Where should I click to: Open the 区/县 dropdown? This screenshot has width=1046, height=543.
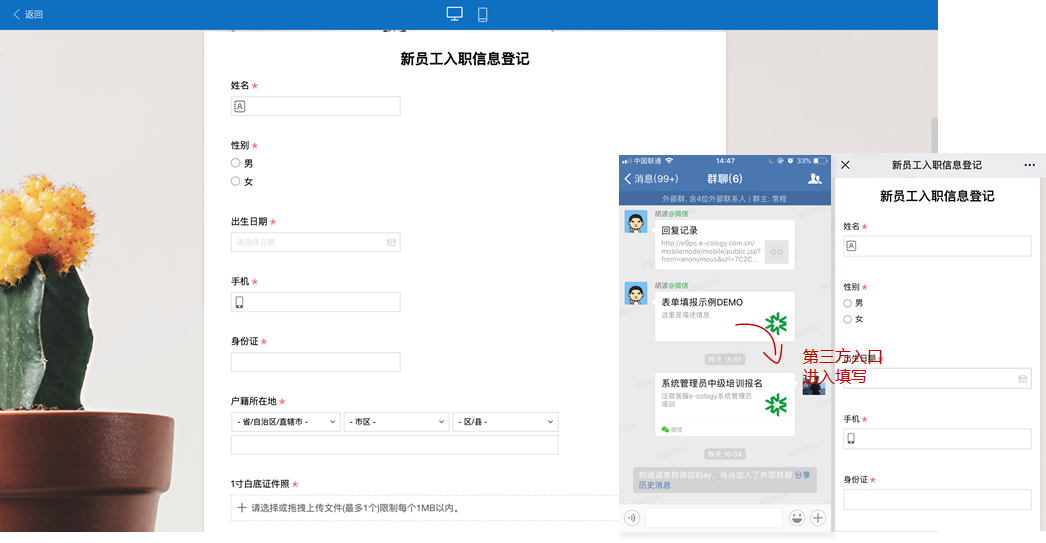[505, 422]
